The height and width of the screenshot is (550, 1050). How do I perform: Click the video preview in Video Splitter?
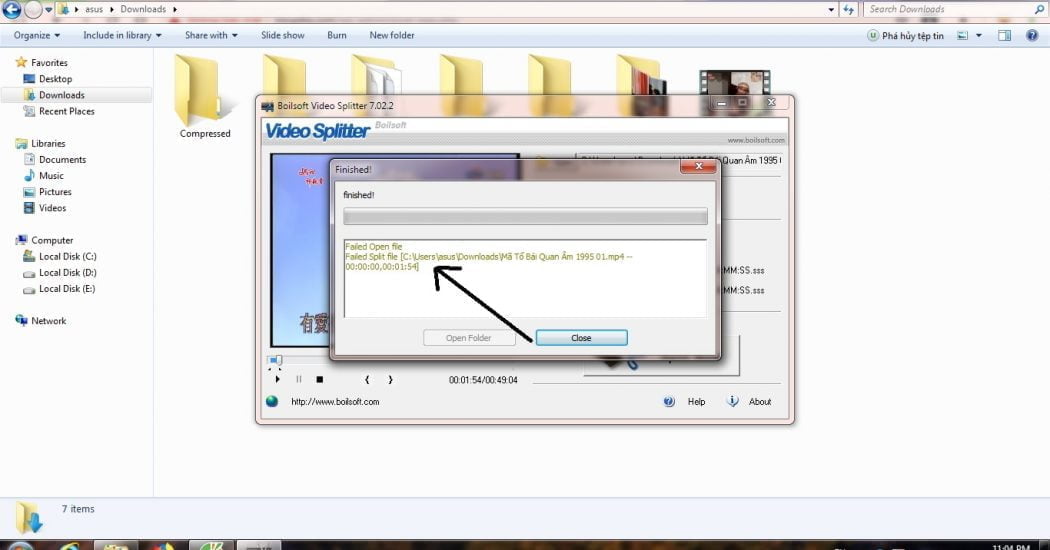300,250
